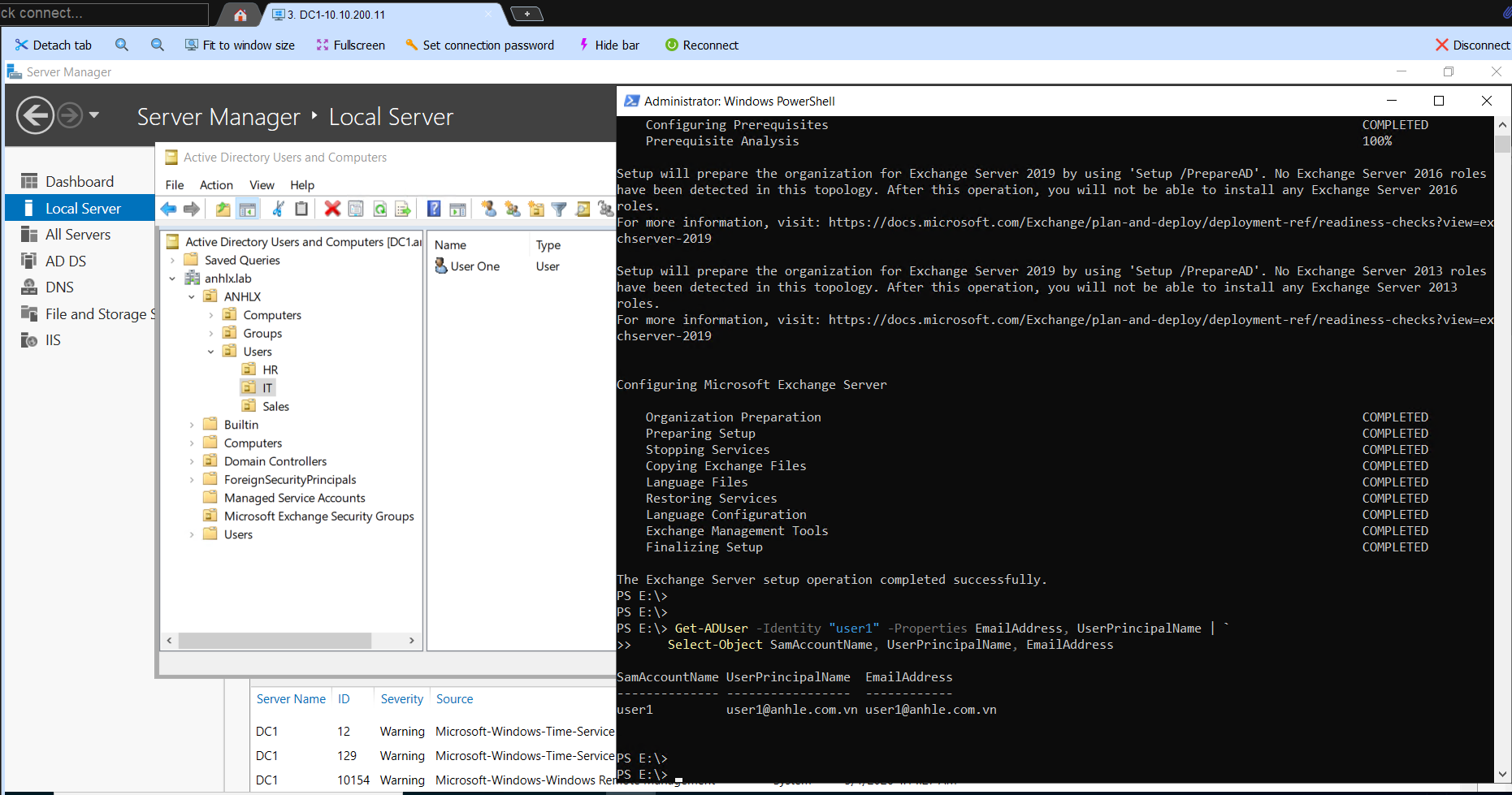Image resolution: width=1512 pixels, height=795 pixels.
Task: Expand Computers under ANHLX
Action: point(211,315)
